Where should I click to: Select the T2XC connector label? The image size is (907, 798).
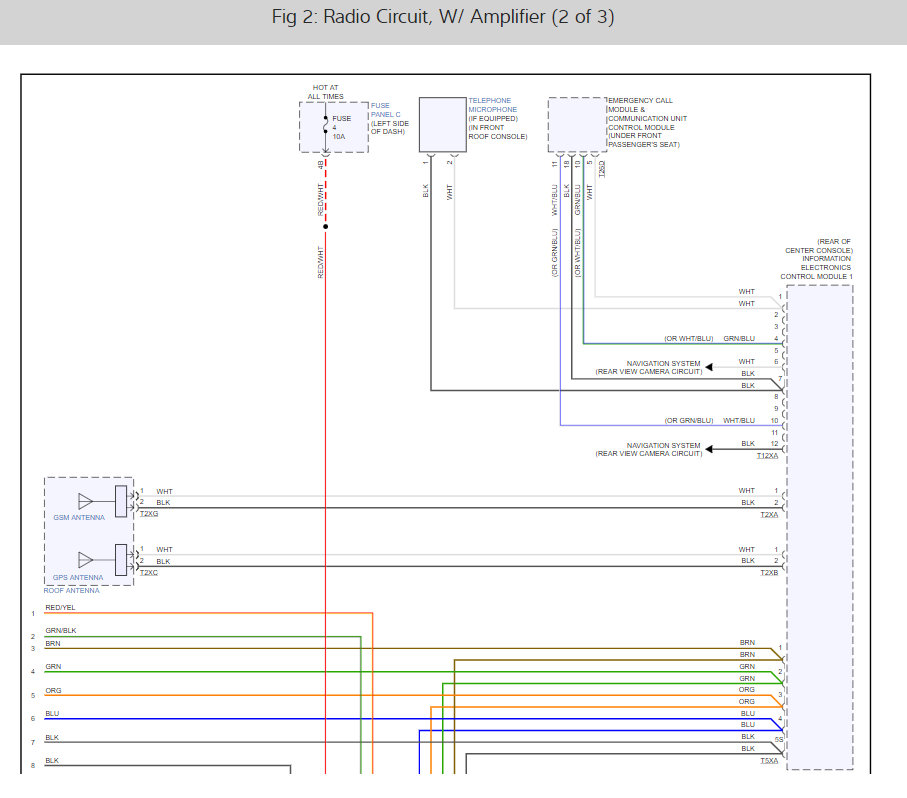pos(148,573)
